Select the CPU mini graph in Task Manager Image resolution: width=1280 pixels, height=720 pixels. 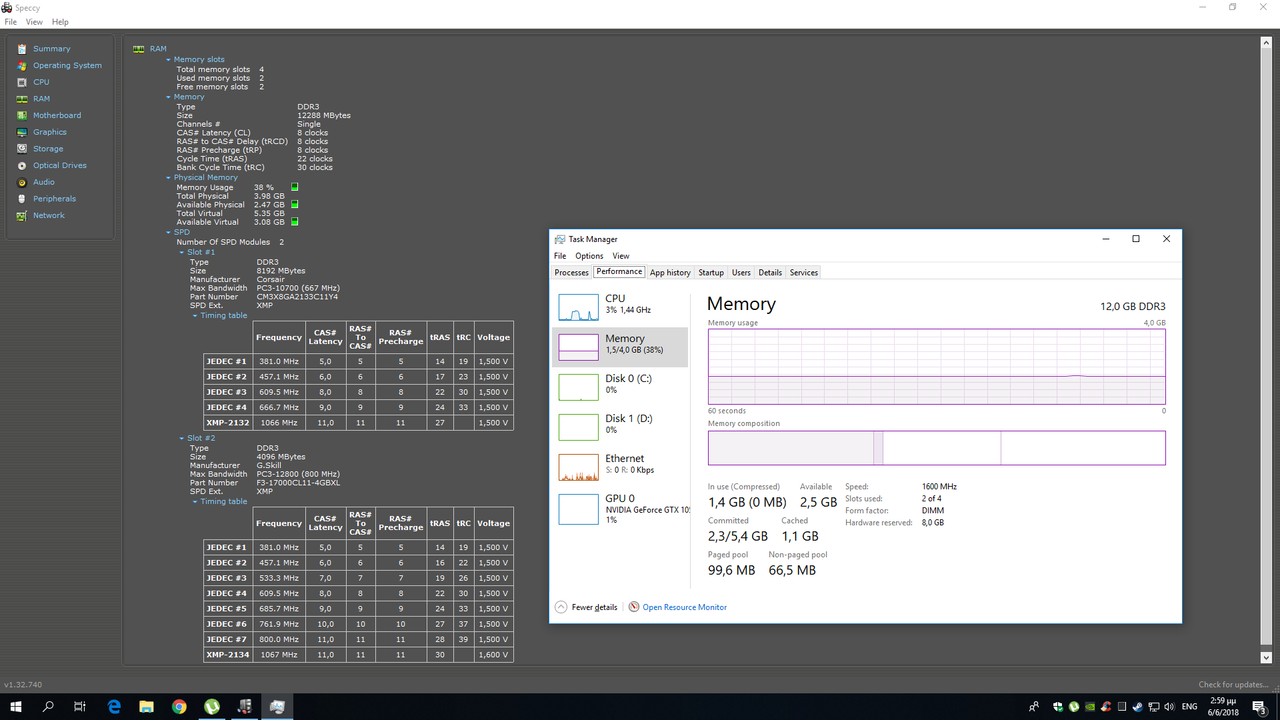(x=578, y=307)
